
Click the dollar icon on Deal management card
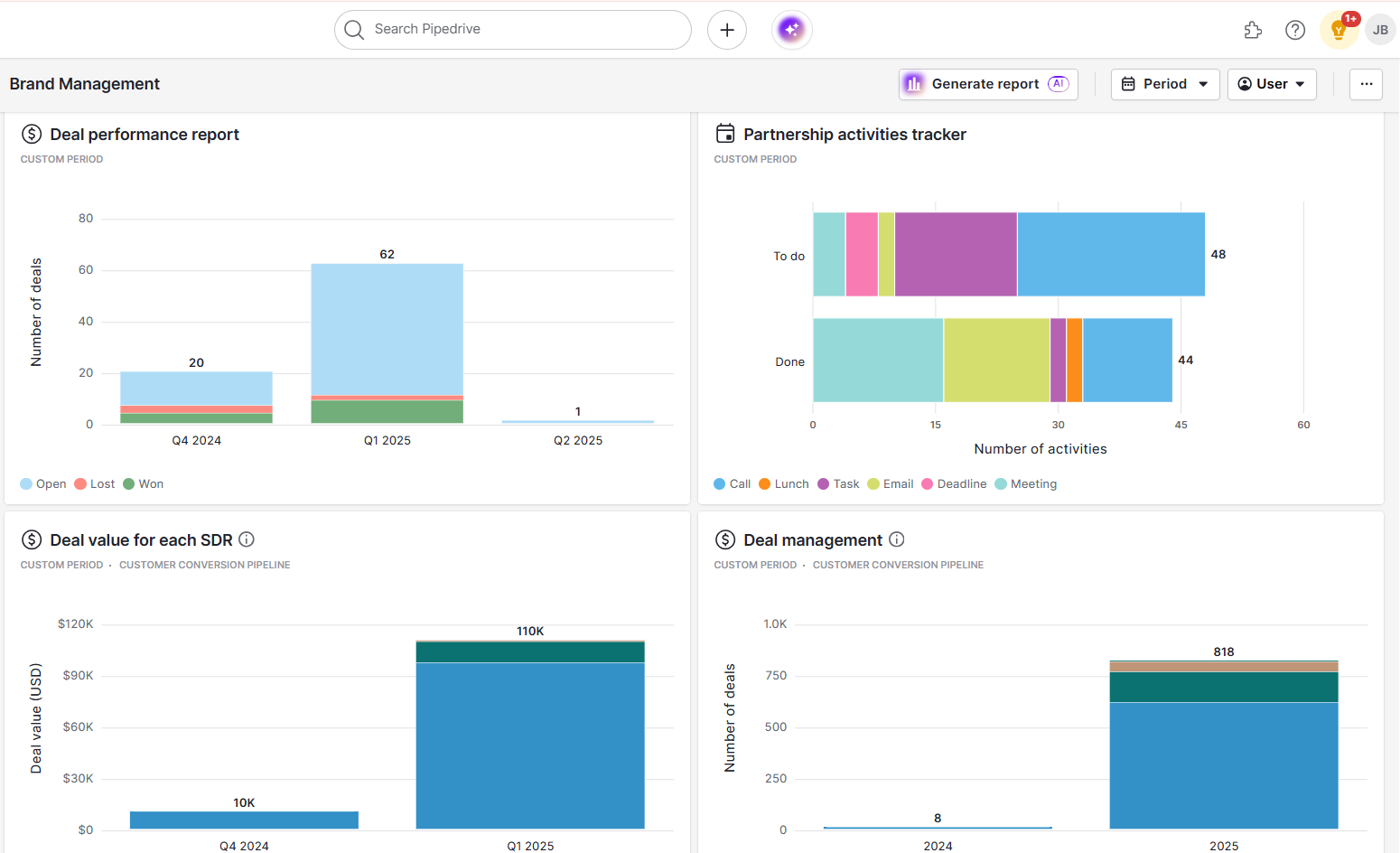724,539
